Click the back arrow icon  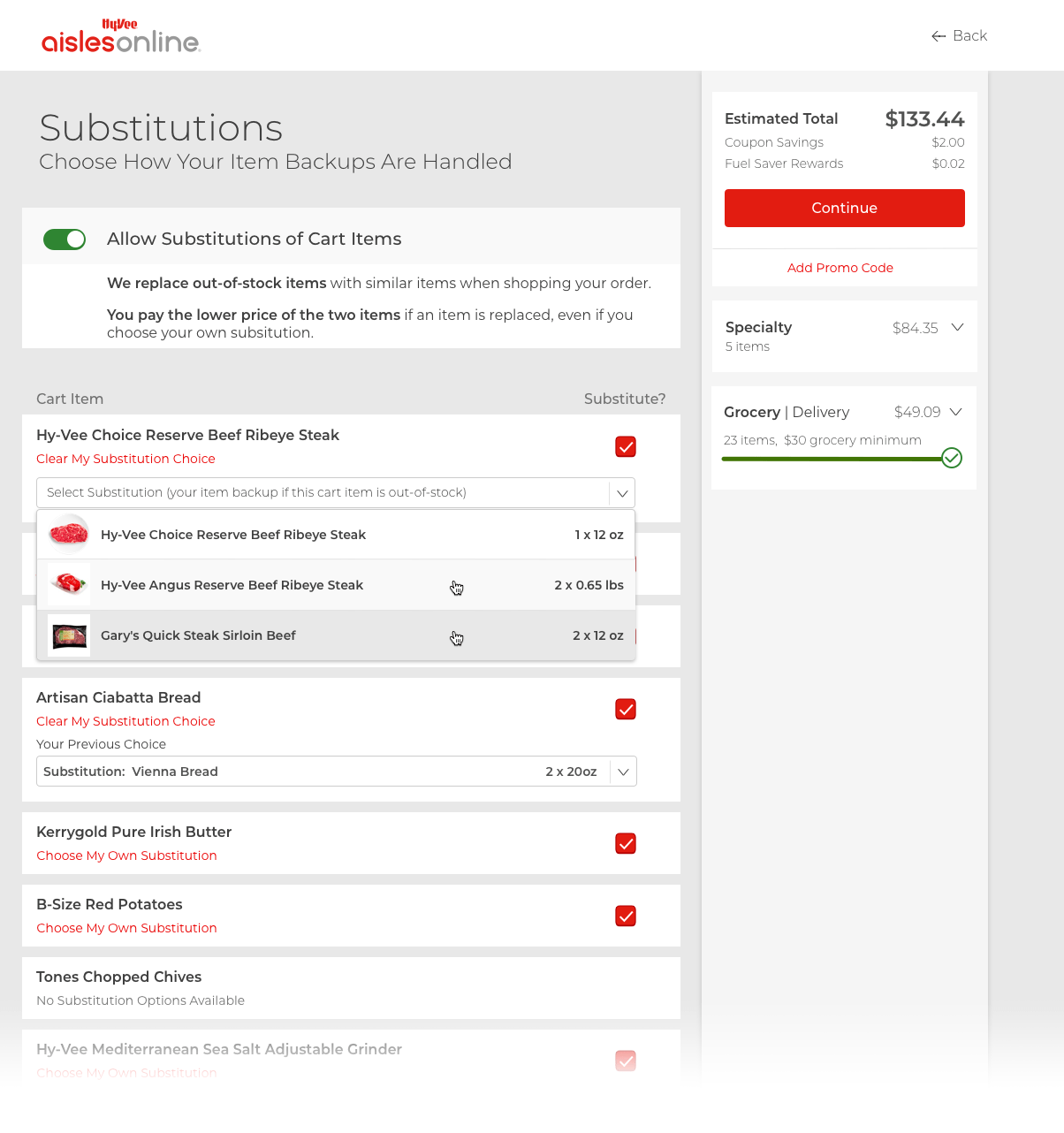pos(938,35)
